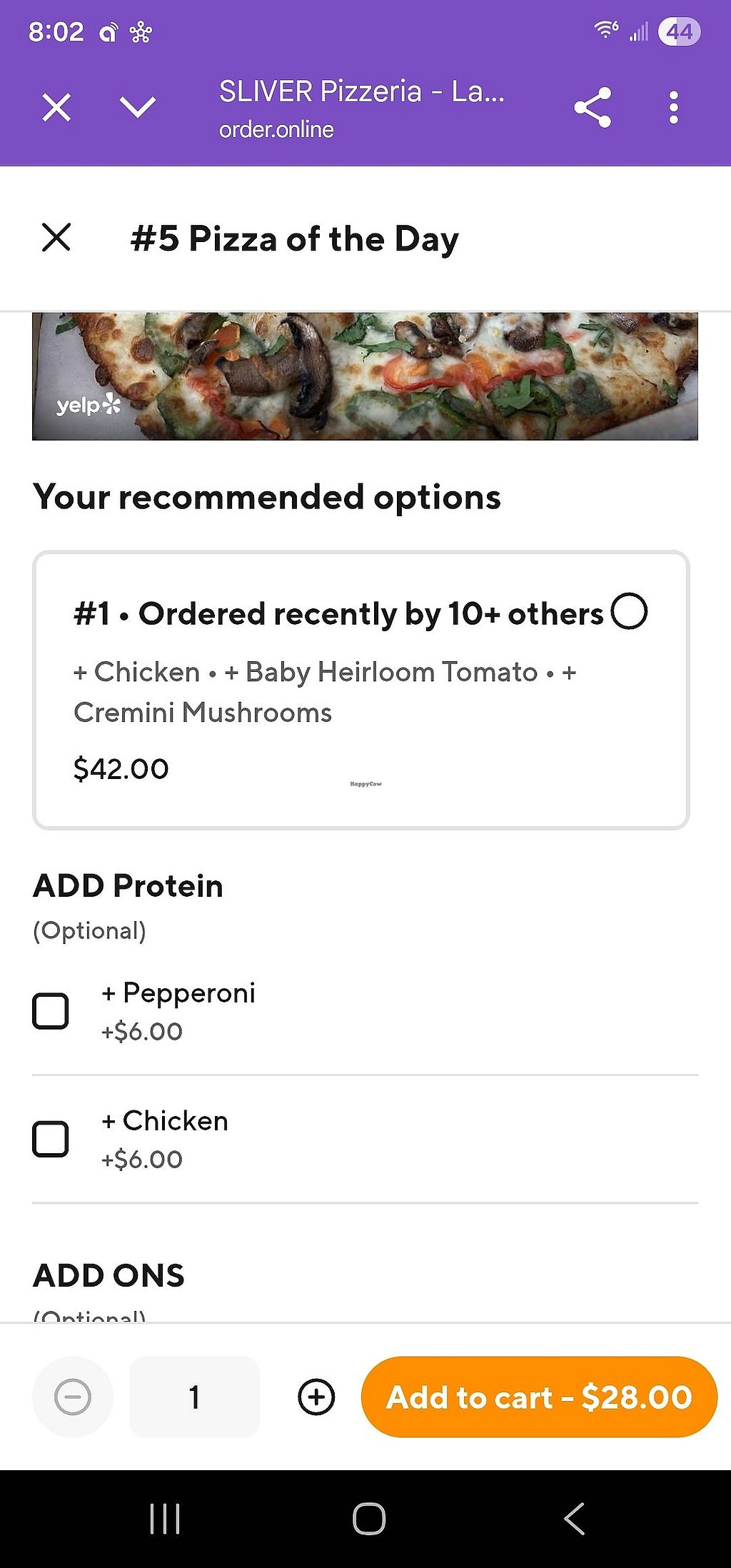731x1568 pixels.
Task: Tap the quantity field showing 1
Action: pos(194,1397)
